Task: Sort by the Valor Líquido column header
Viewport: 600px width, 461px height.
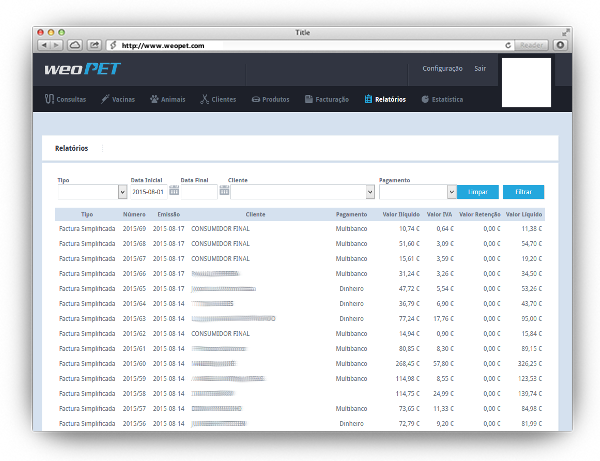Action: click(524, 214)
